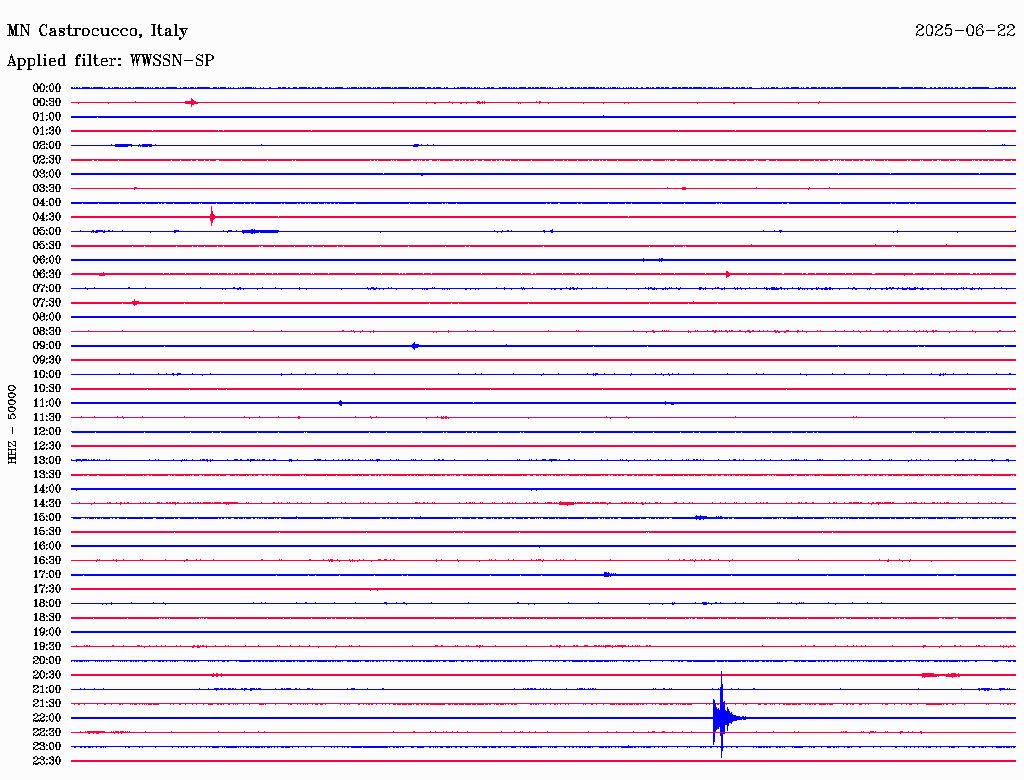
Task: Click the 17:00 time label
Action: [x=47, y=575]
